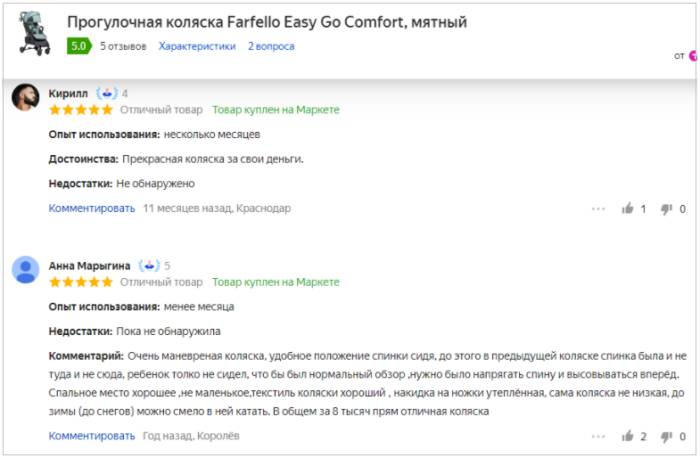Switch to the Характеристики tab
Viewport: 700px width, 458px height.
(x=197, y=46)
